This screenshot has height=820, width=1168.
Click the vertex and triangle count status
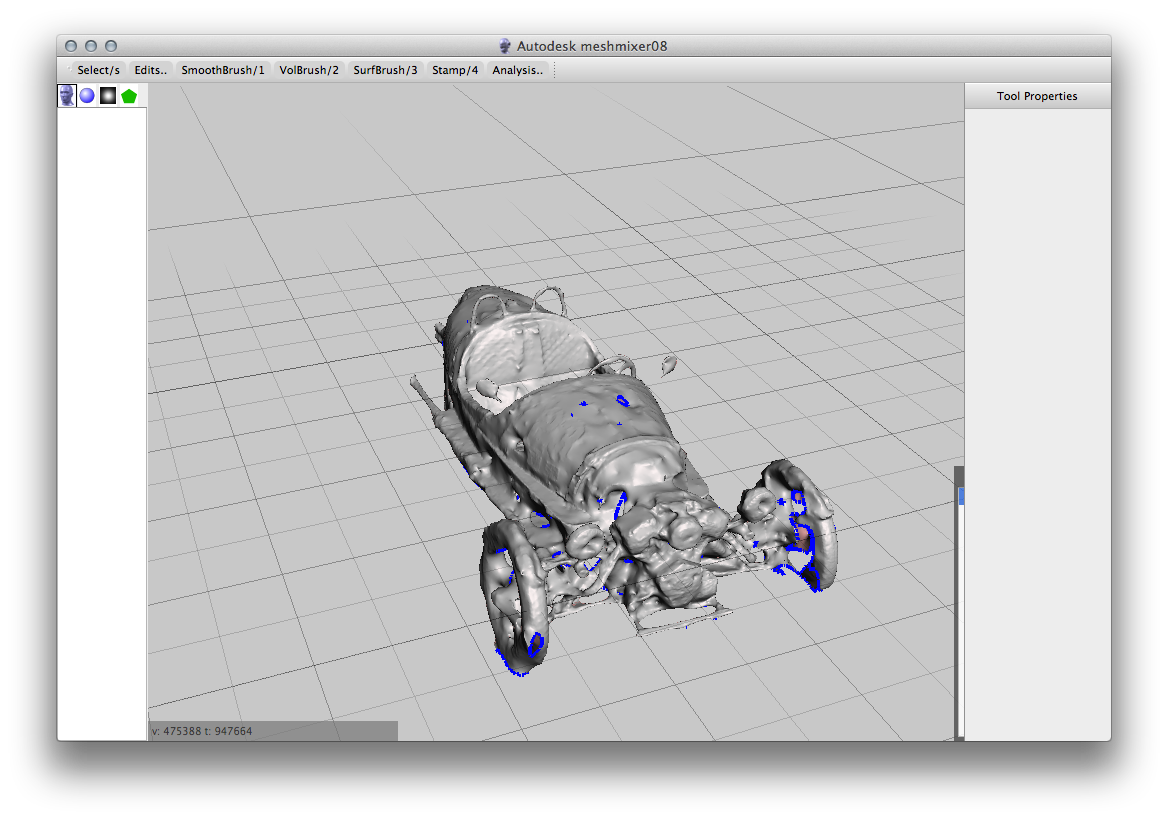click(203, 731)
